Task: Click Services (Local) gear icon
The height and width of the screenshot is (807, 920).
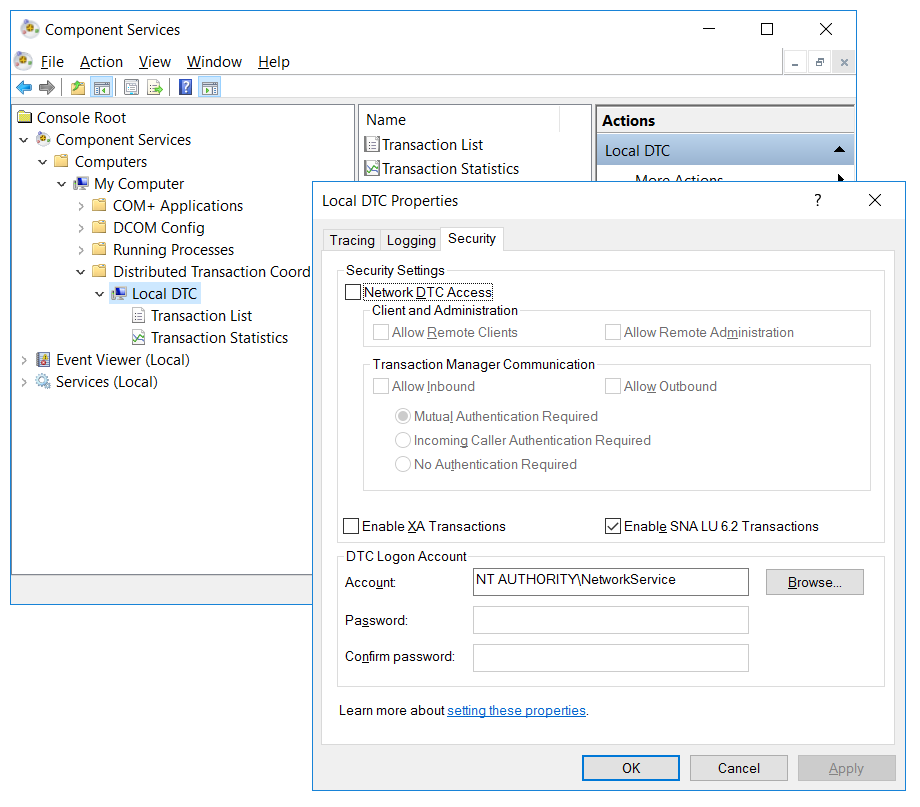Action: (x=43, y=381)
